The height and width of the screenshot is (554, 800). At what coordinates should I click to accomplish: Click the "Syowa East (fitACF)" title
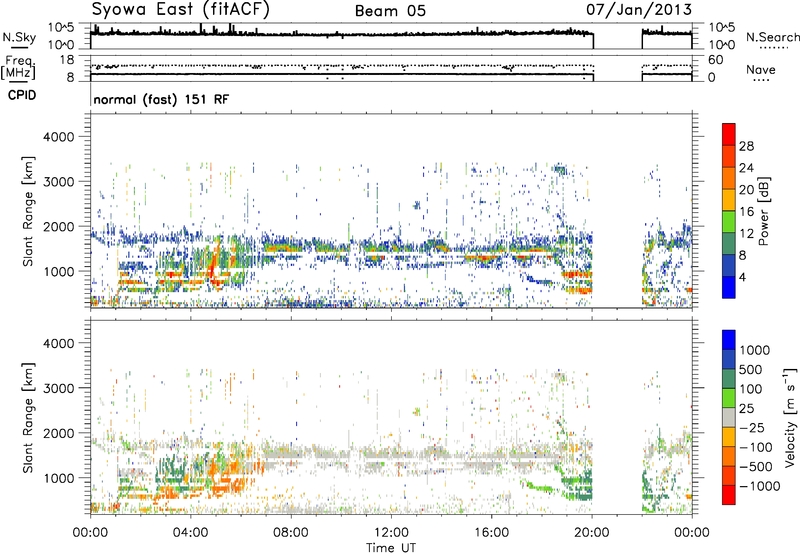180,9
